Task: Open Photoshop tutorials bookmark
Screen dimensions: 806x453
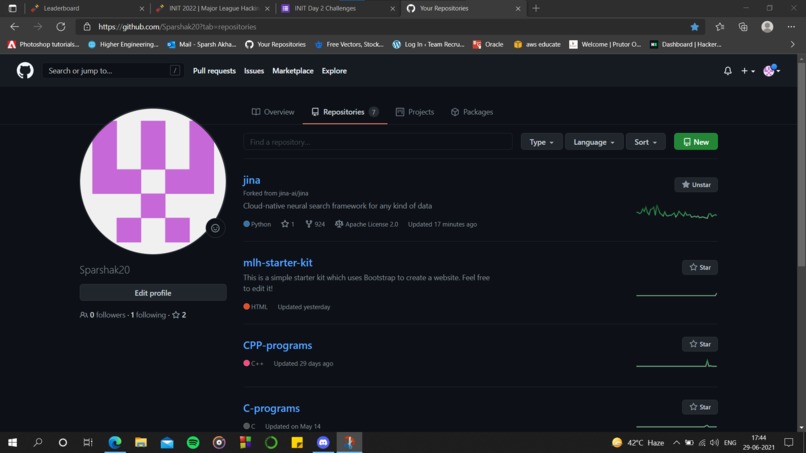Action: click(43, 45)
